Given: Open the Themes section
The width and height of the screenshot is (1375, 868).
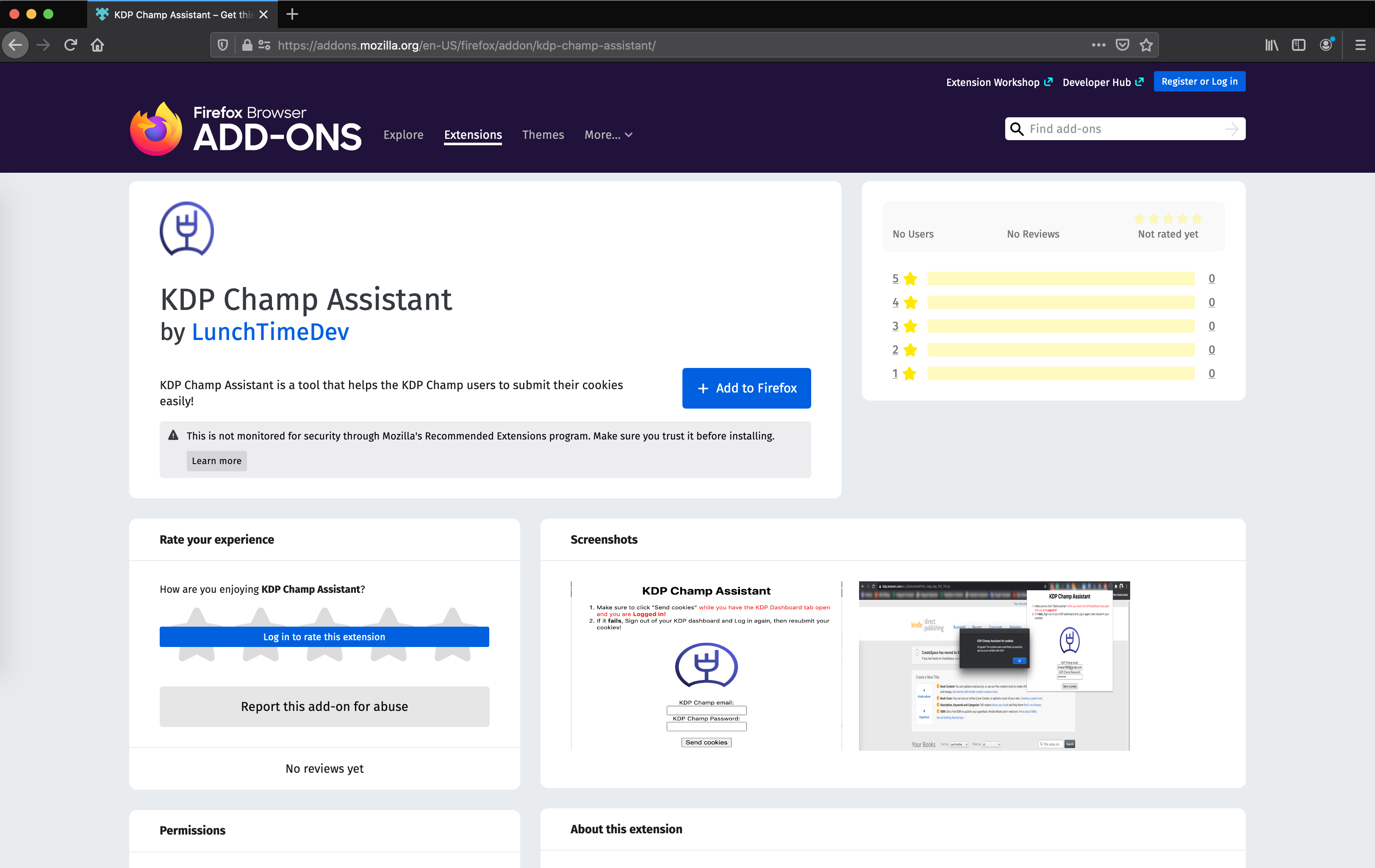Looking at the screenshot, I should 543,135.
